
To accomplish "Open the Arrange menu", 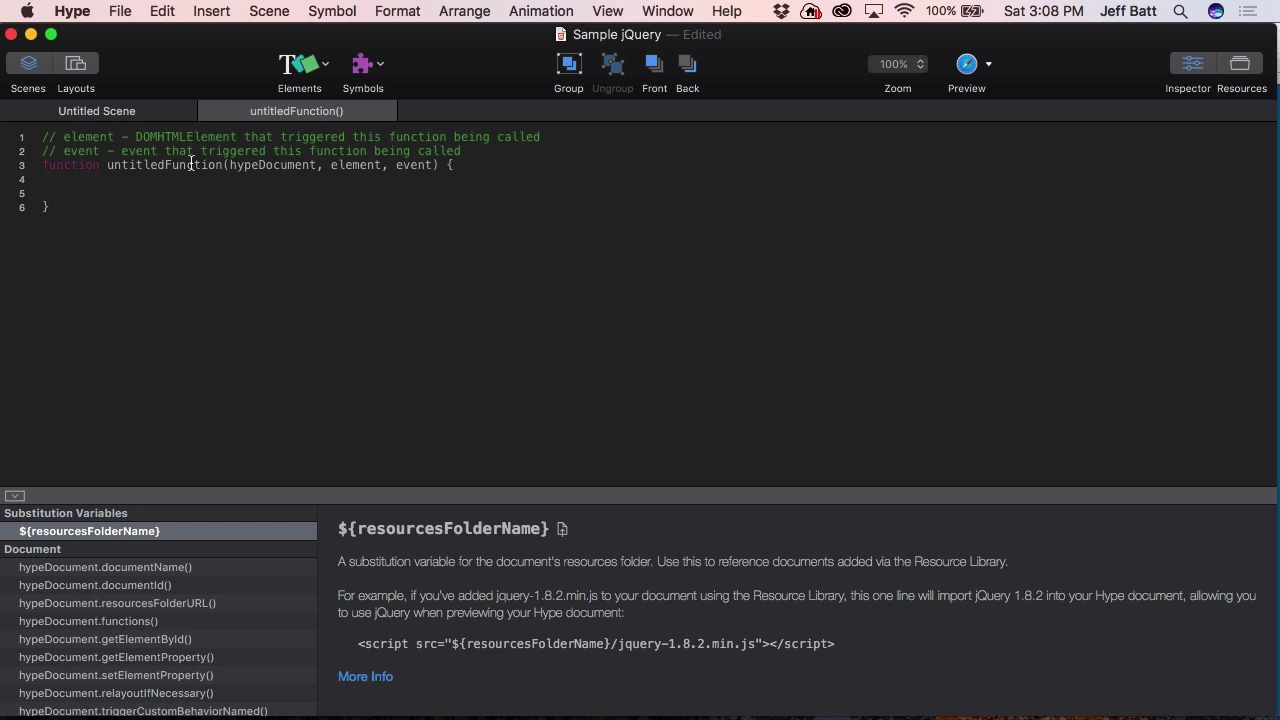I will 465,11.
